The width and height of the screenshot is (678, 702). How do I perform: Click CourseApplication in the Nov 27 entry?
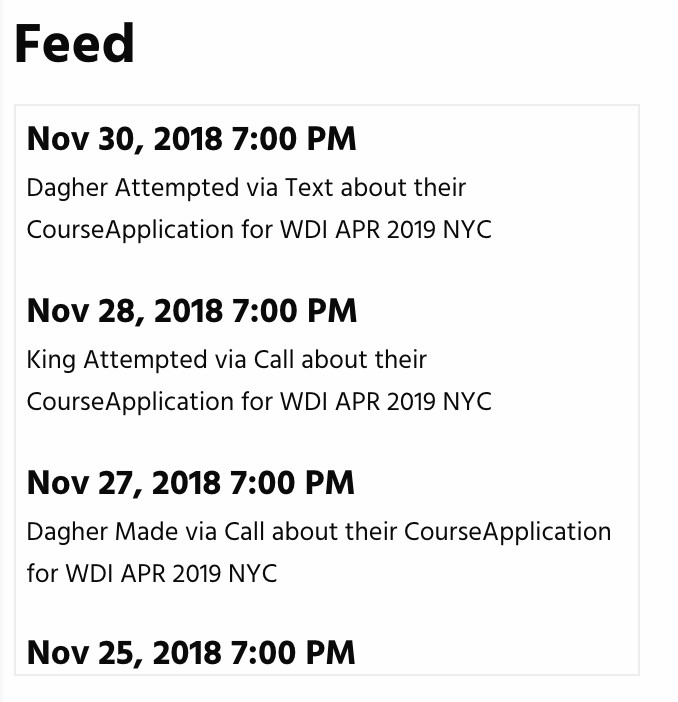click(507, 531)
